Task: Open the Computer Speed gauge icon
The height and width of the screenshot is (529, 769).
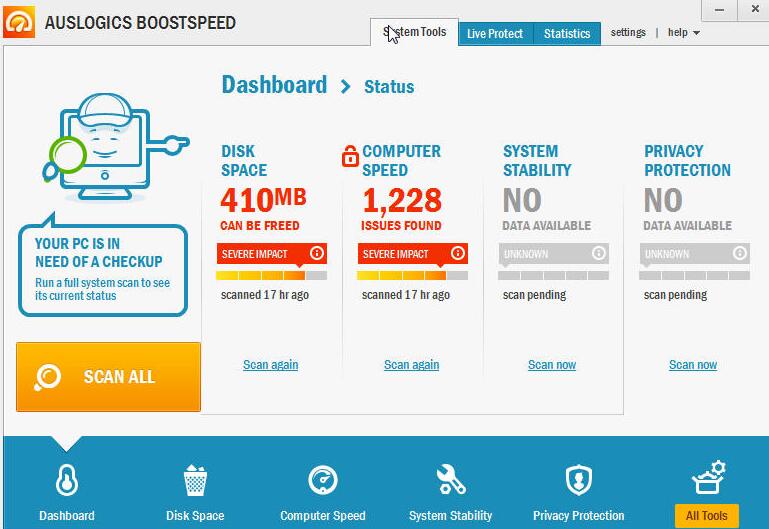Action: pos(323,479)
